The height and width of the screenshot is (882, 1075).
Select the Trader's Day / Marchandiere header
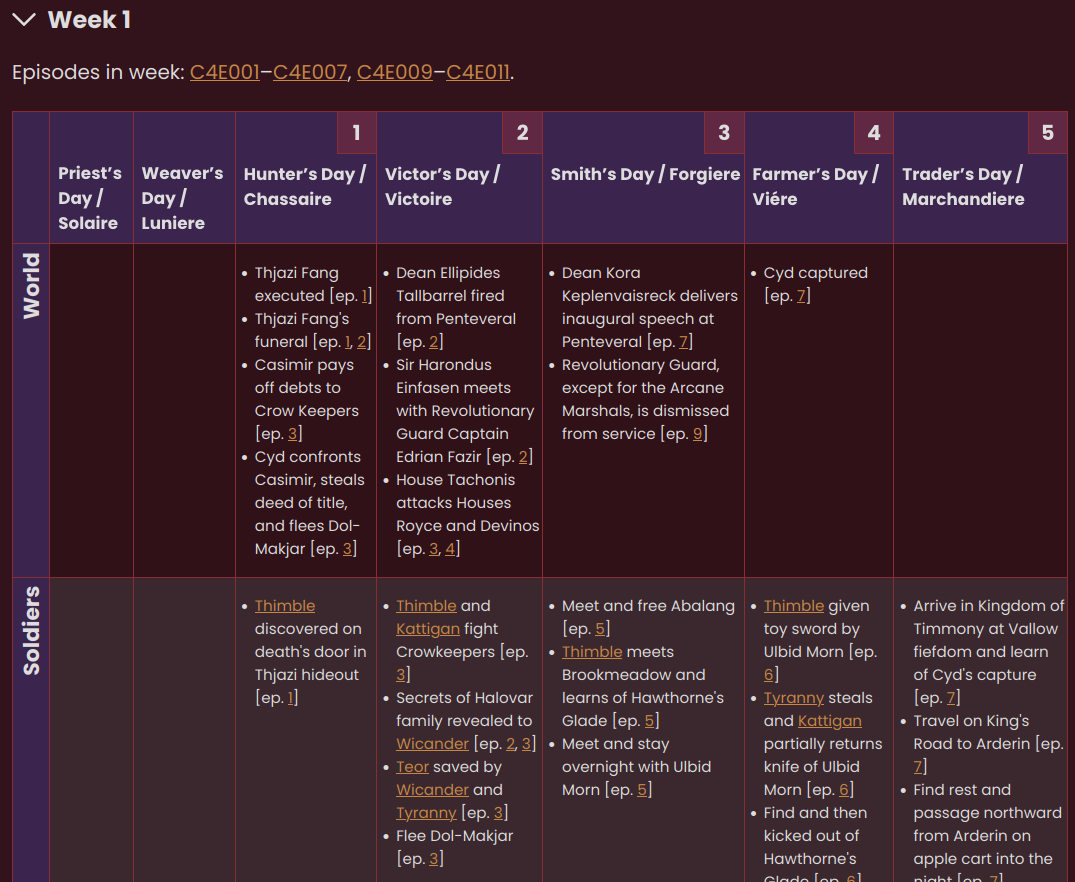pyautogui.click(x=963, y=186)
